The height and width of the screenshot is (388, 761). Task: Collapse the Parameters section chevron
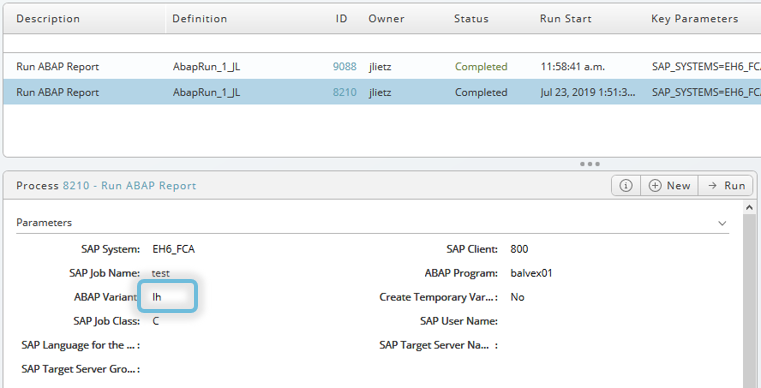tap(722, 223)
